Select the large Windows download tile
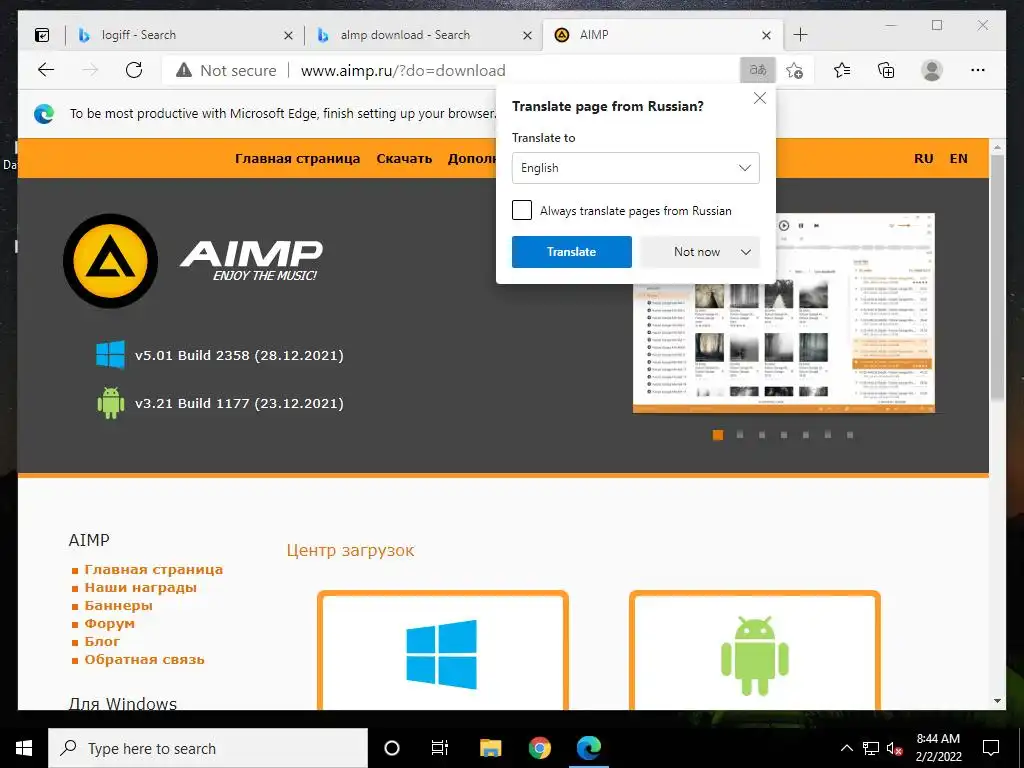 click(x=442, y=651)
